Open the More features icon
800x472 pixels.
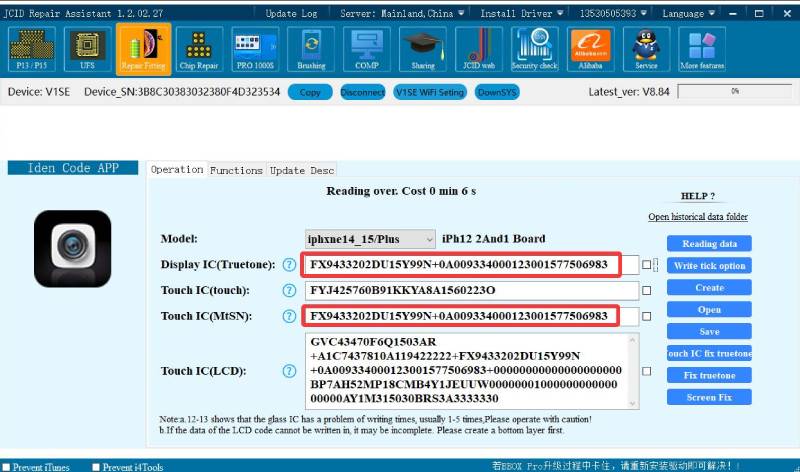702,49
